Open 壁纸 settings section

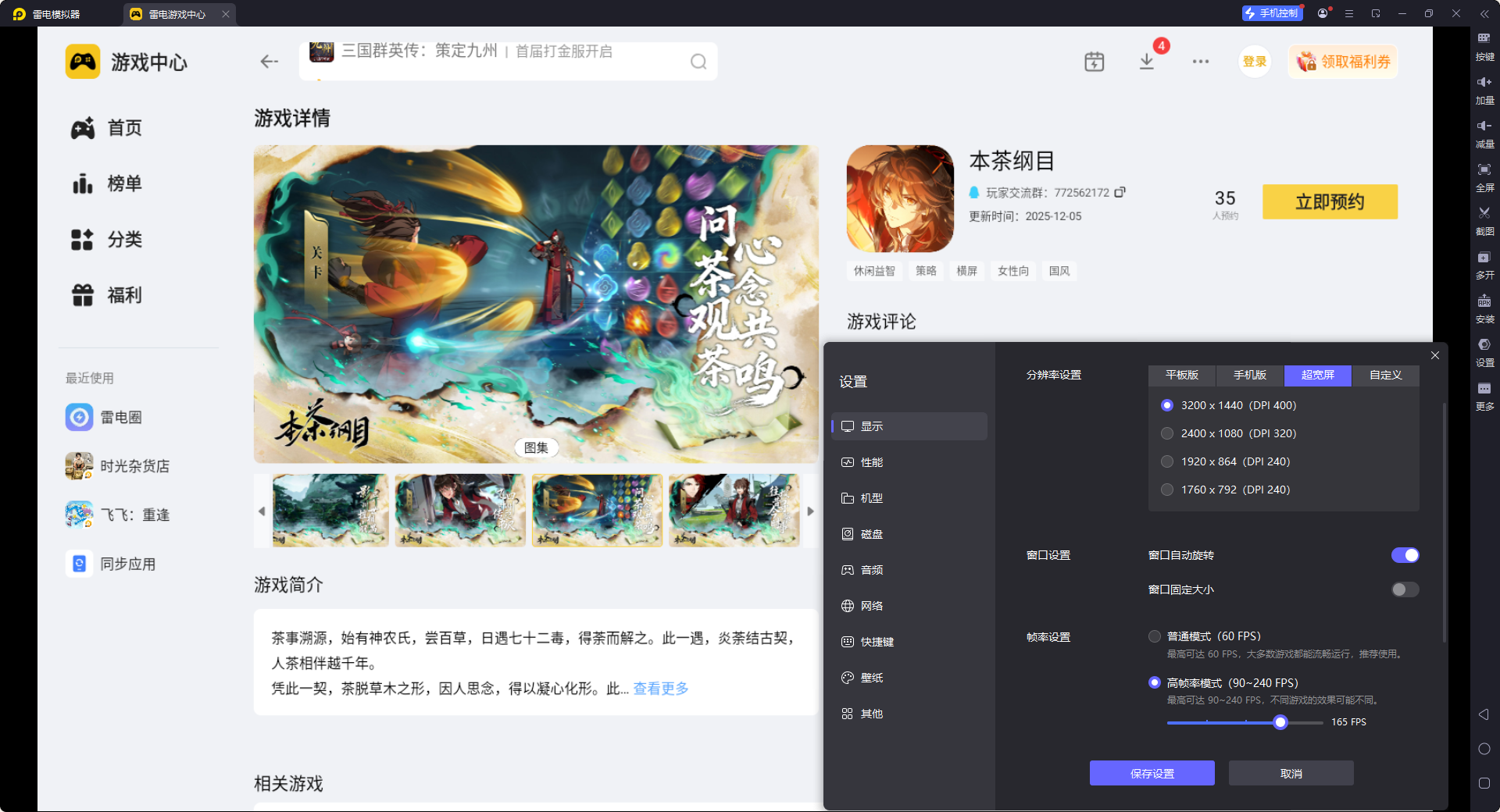[909, 678]
